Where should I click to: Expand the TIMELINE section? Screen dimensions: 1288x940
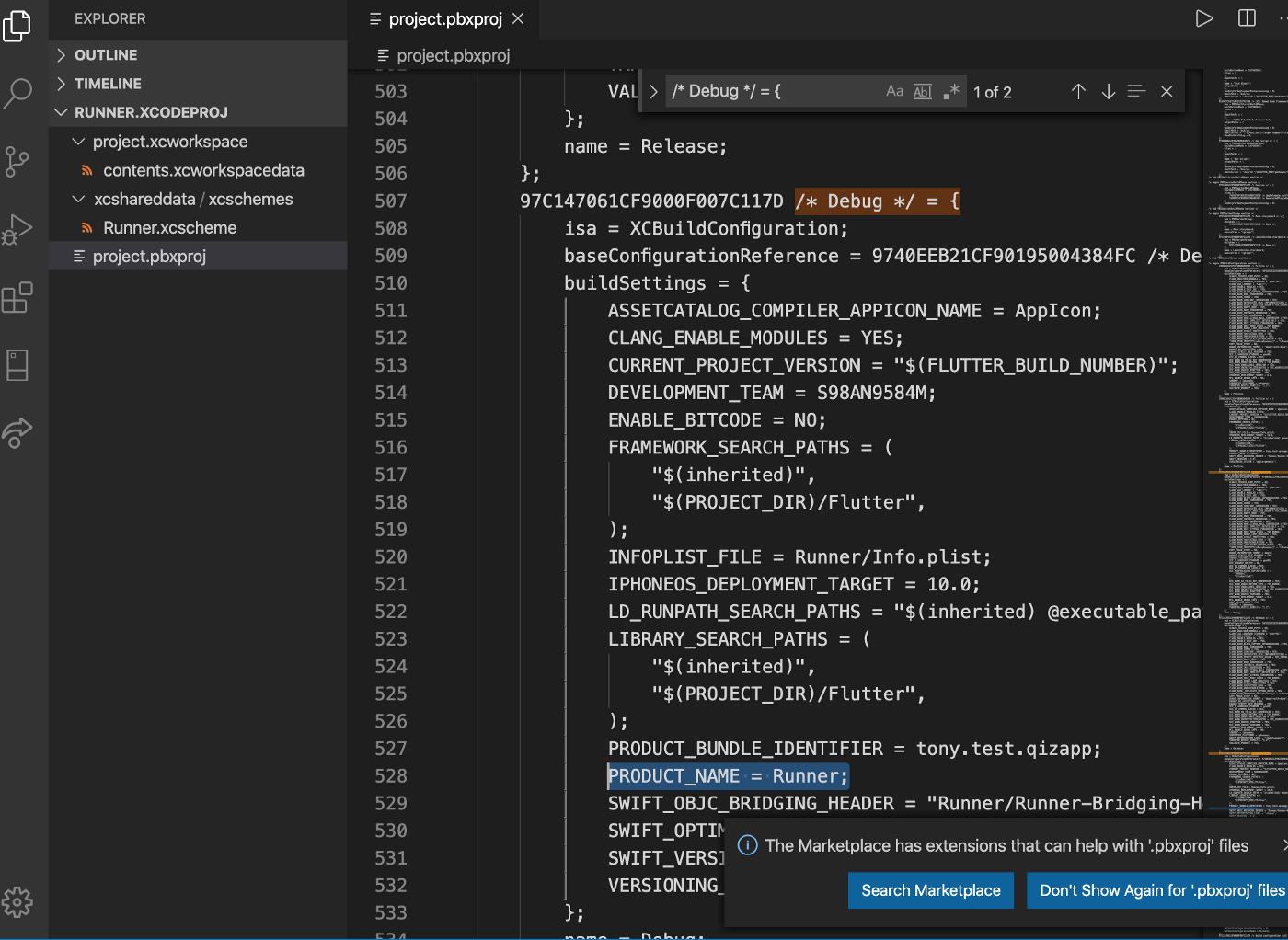click(x=108, y=84)
